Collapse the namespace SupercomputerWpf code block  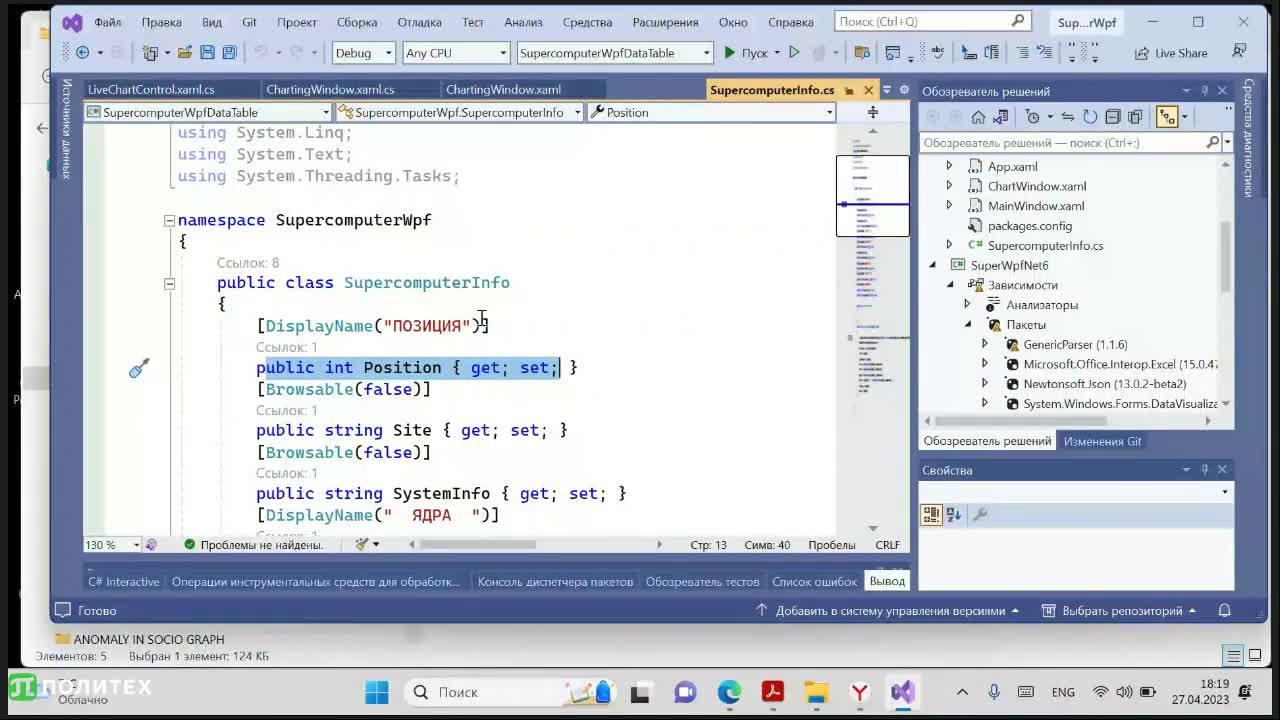[169, 220]
